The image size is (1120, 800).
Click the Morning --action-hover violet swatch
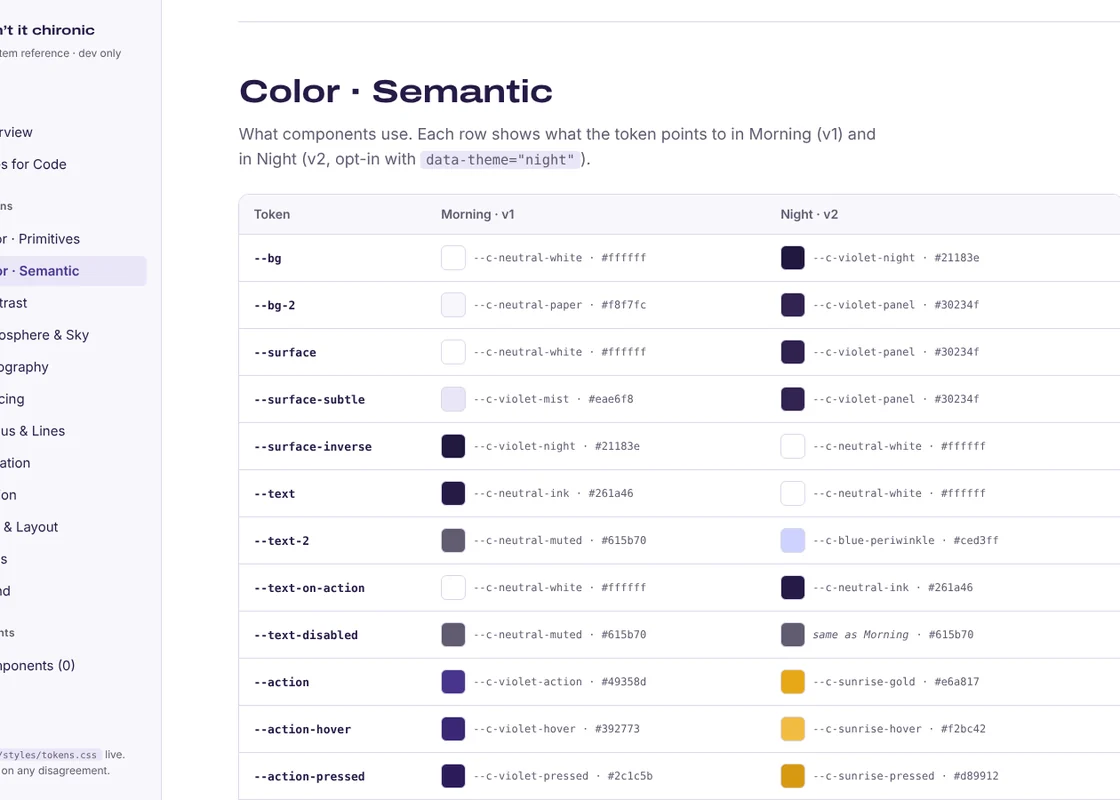coord(453,729)
